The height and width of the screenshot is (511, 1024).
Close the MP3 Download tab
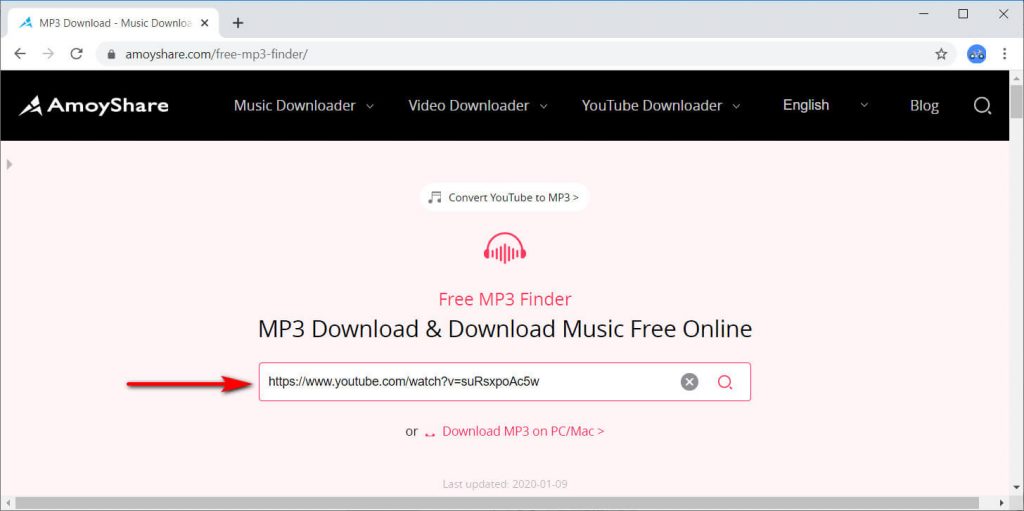click(204, 23)
